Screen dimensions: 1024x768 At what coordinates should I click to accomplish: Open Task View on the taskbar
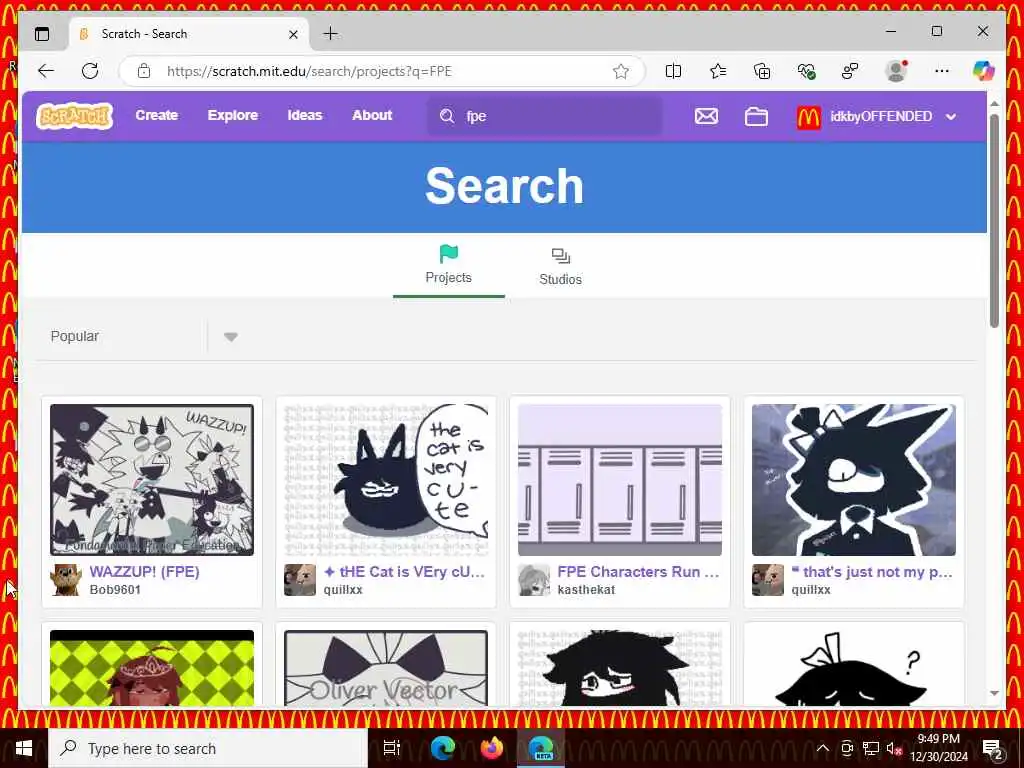[391, 748]
